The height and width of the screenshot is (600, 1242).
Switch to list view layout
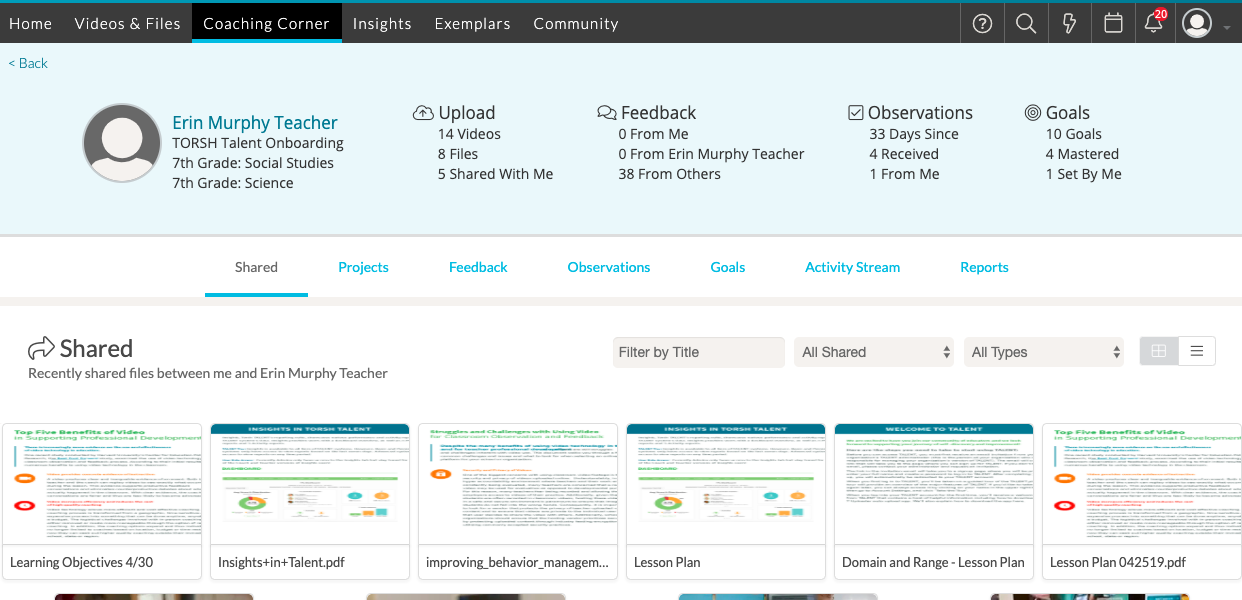point(1197,351)
